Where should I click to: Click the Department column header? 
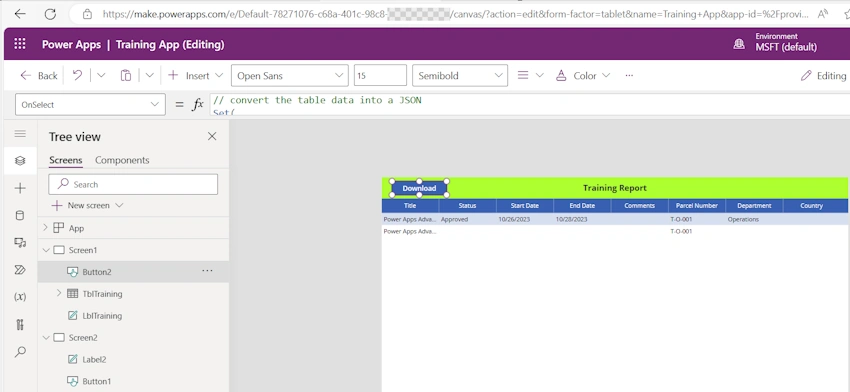(754, 205)
